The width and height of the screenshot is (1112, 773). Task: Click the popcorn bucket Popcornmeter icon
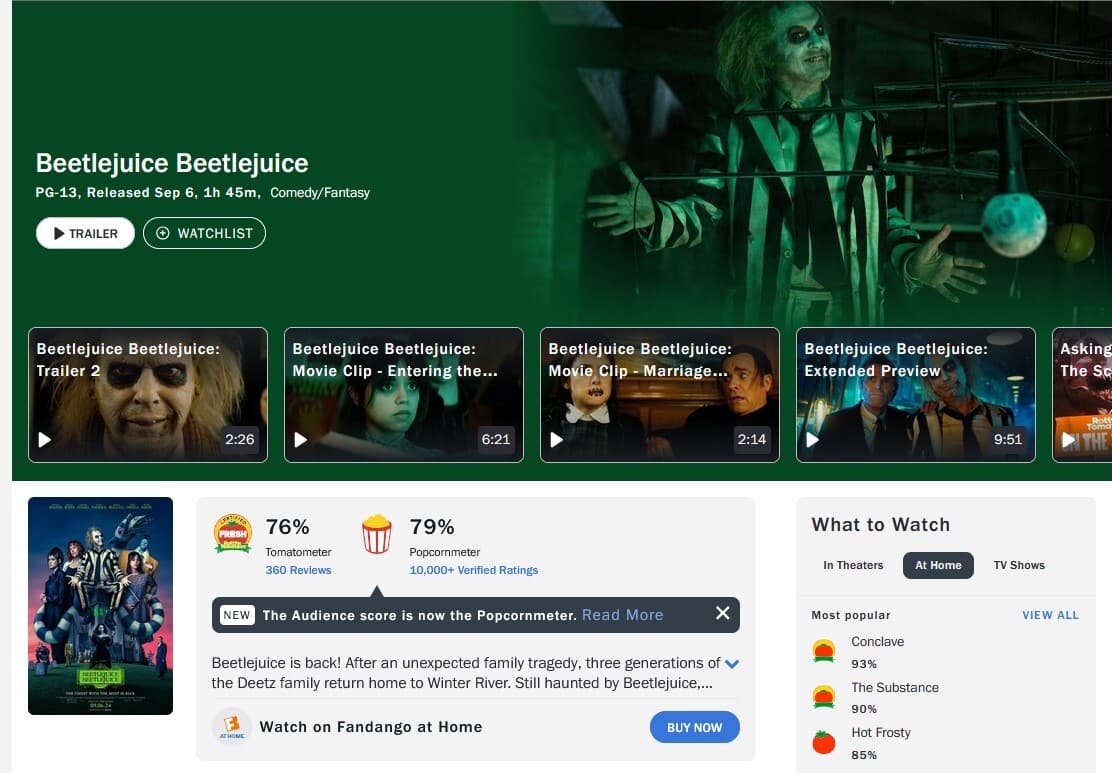coord(377,534)
